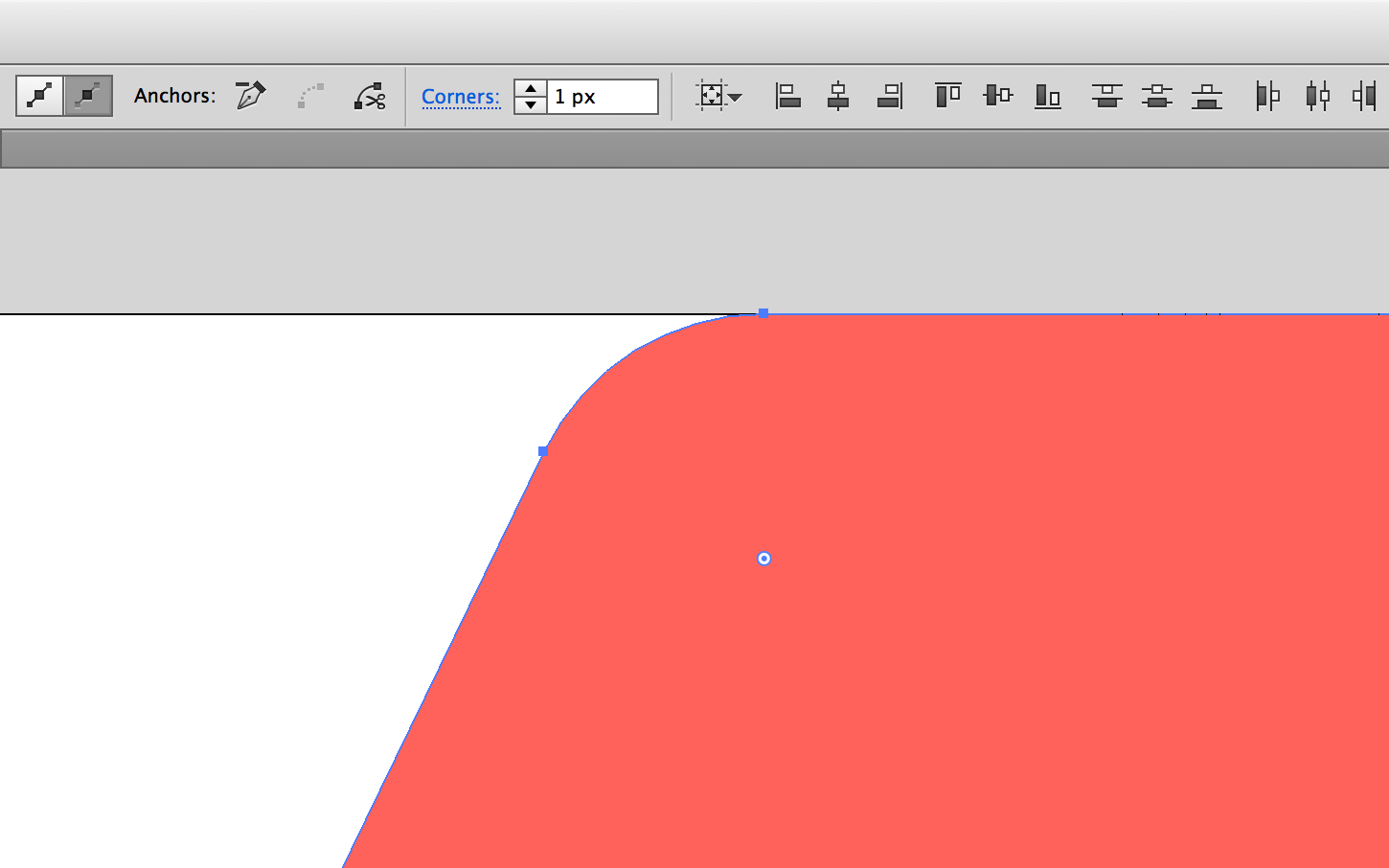Open the Corners options link

click(461, 97)
